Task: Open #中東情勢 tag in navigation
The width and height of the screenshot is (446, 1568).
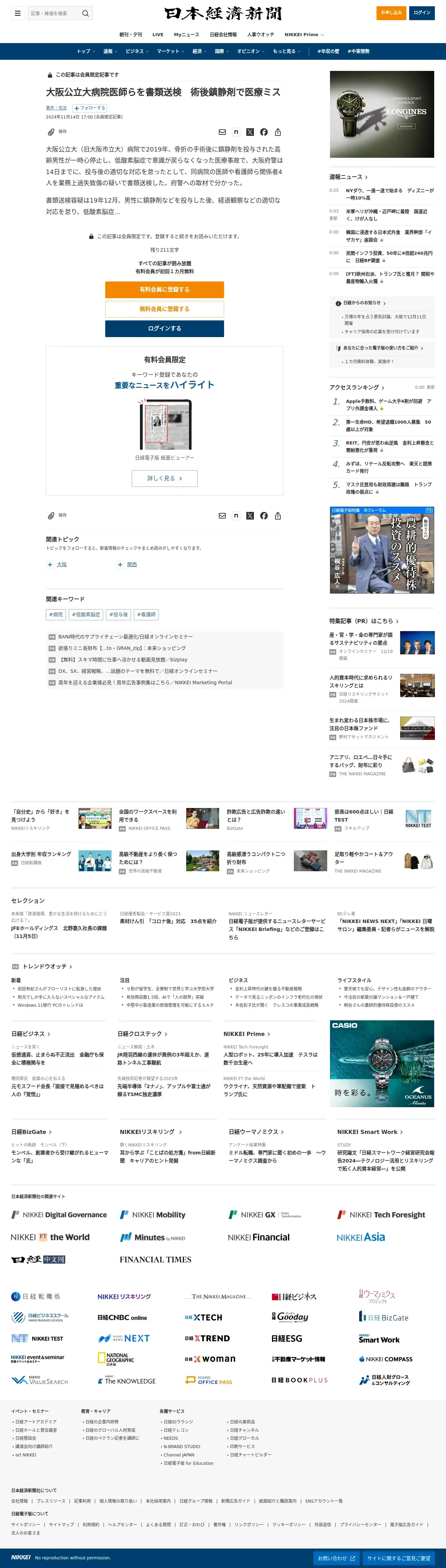Action: click(358, 52)
